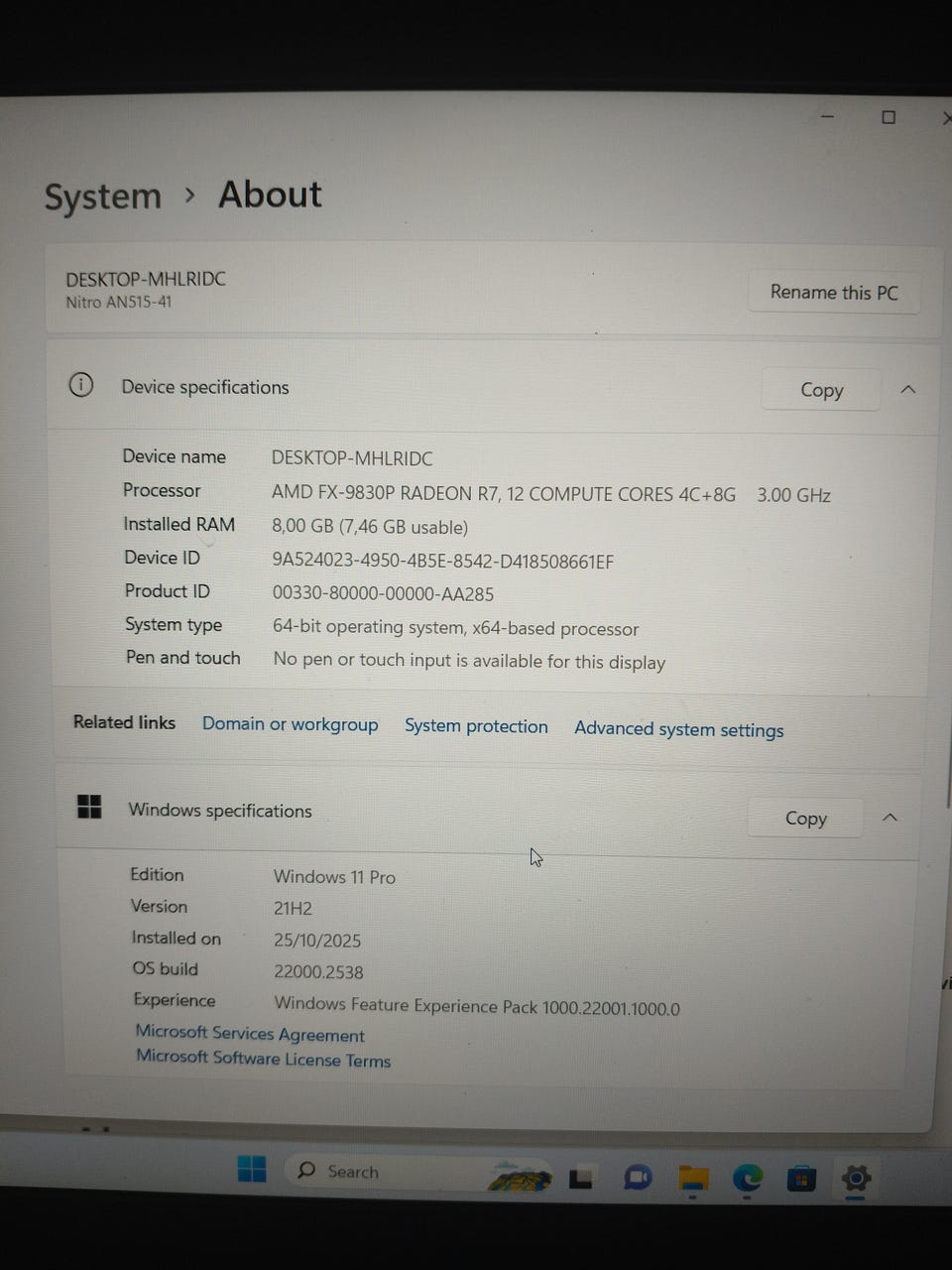The height and width of the screenshot is (1270, 952).
Task: Select the Device name value DESKTOP-MHLRIDC
Action: coord(352,458)
